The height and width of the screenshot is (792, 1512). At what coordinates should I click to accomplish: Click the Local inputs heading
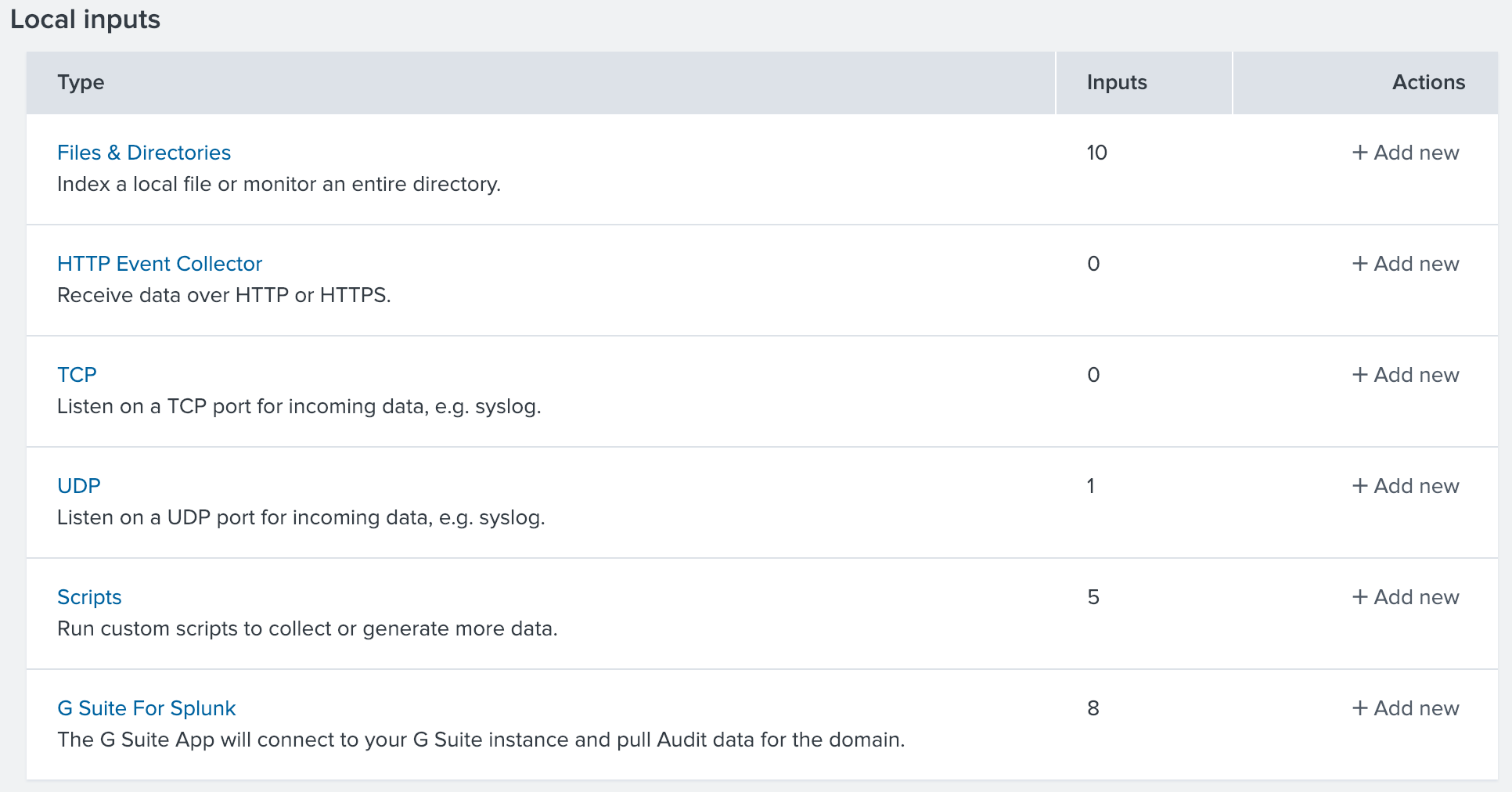tap(85, 20)
